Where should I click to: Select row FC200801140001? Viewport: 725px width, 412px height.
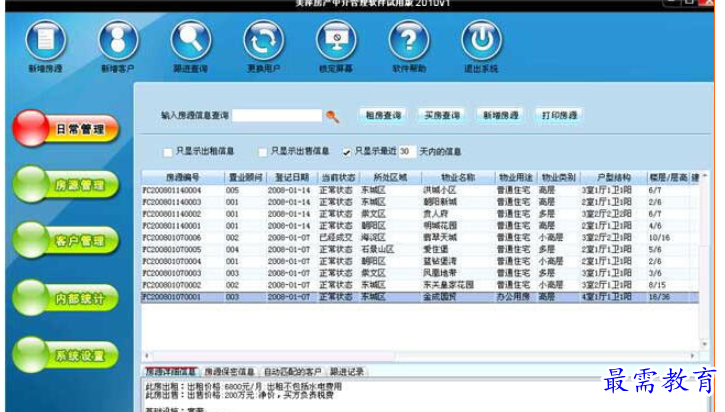(x=420, y=226)
